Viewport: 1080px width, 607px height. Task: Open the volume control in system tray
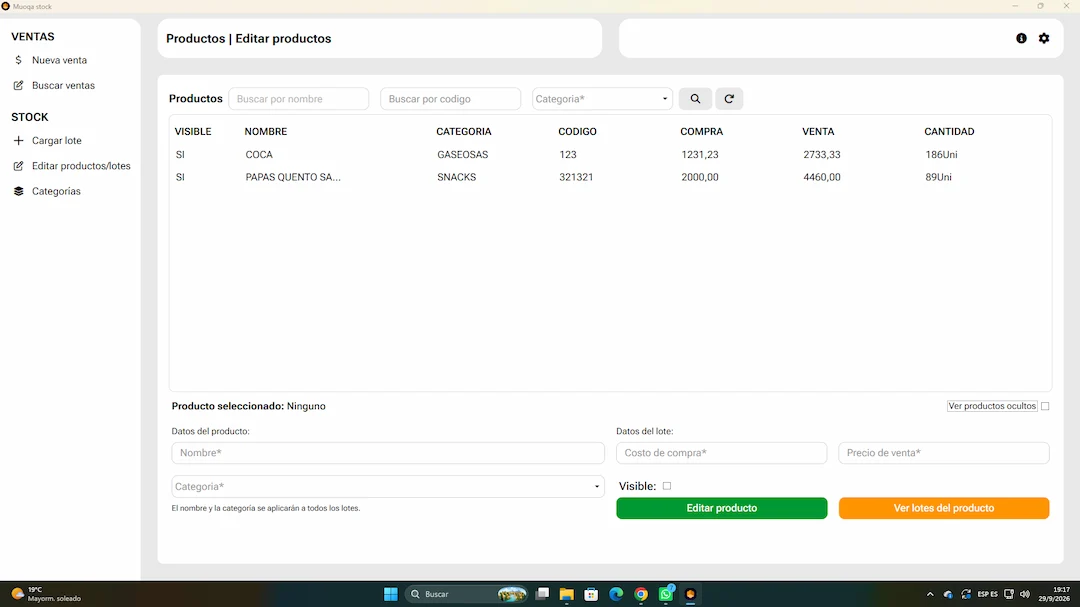coord(1025,594)
